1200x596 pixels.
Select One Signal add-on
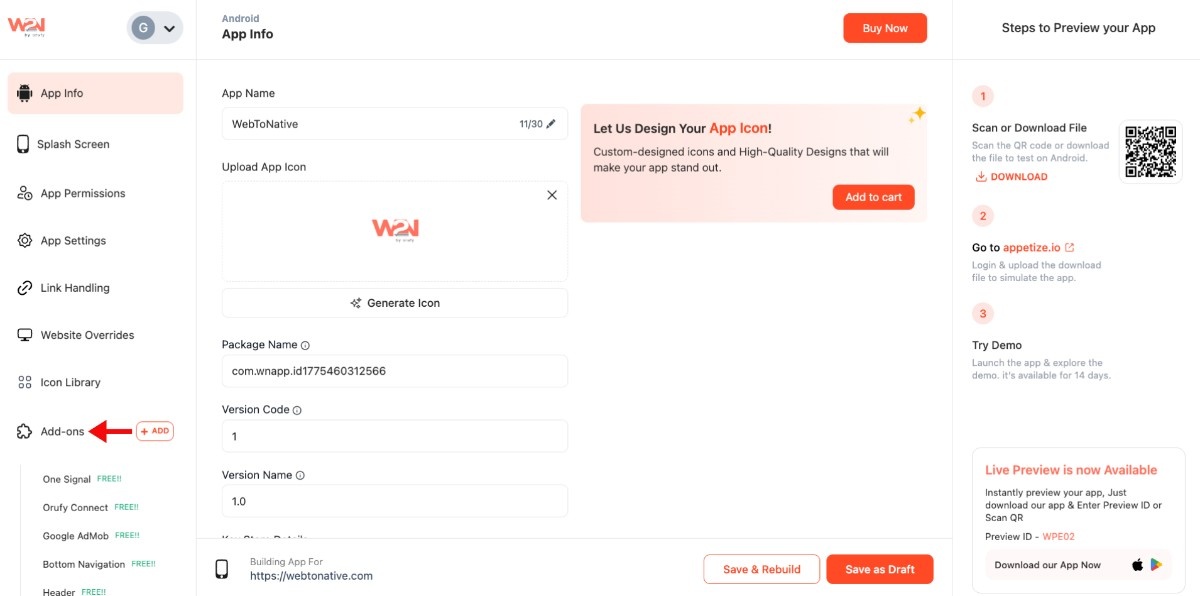point(67,480)
